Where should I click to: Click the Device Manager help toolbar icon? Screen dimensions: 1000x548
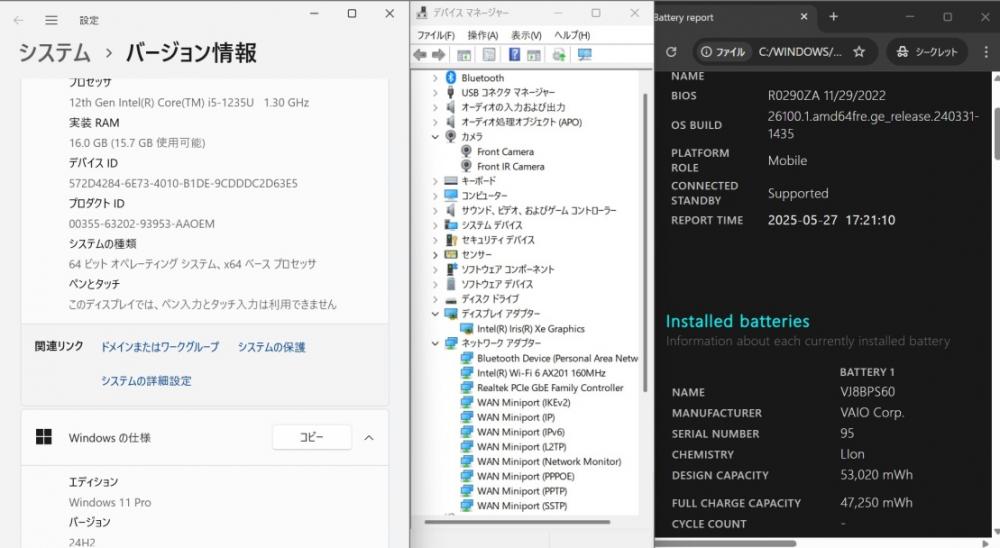tap(514, 55)
